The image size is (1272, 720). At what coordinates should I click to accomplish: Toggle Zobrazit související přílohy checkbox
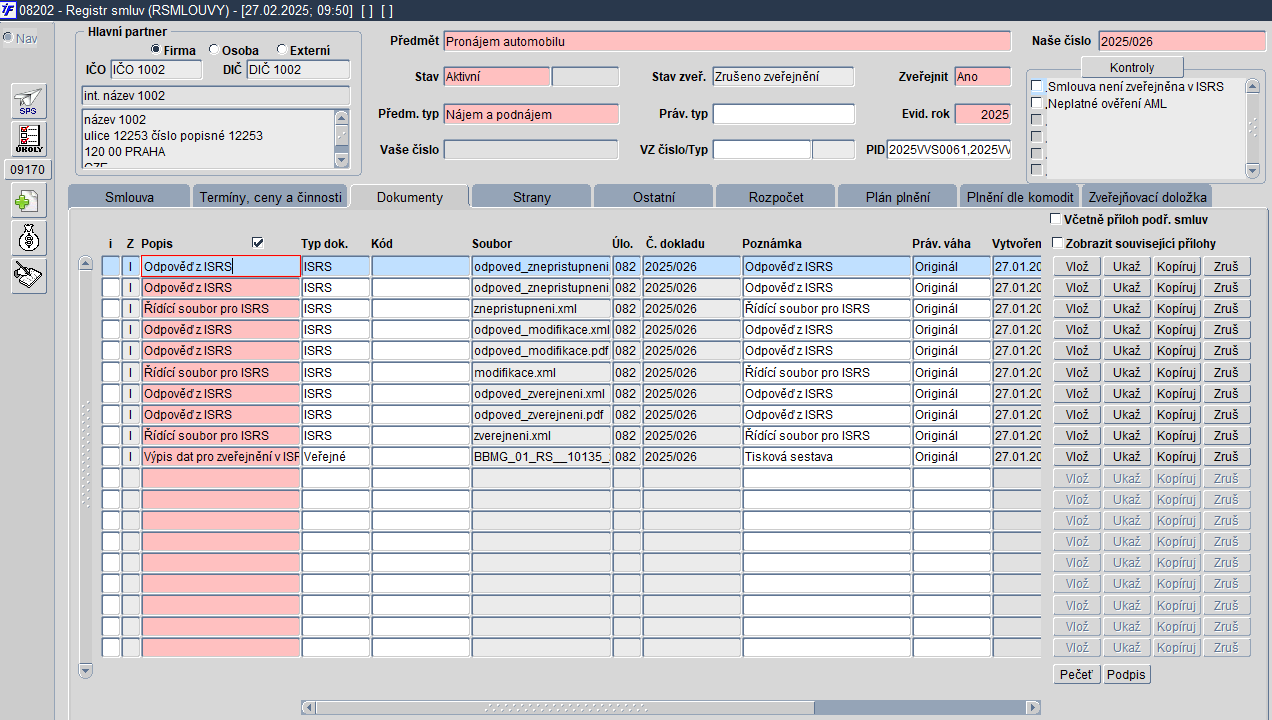1056,243
